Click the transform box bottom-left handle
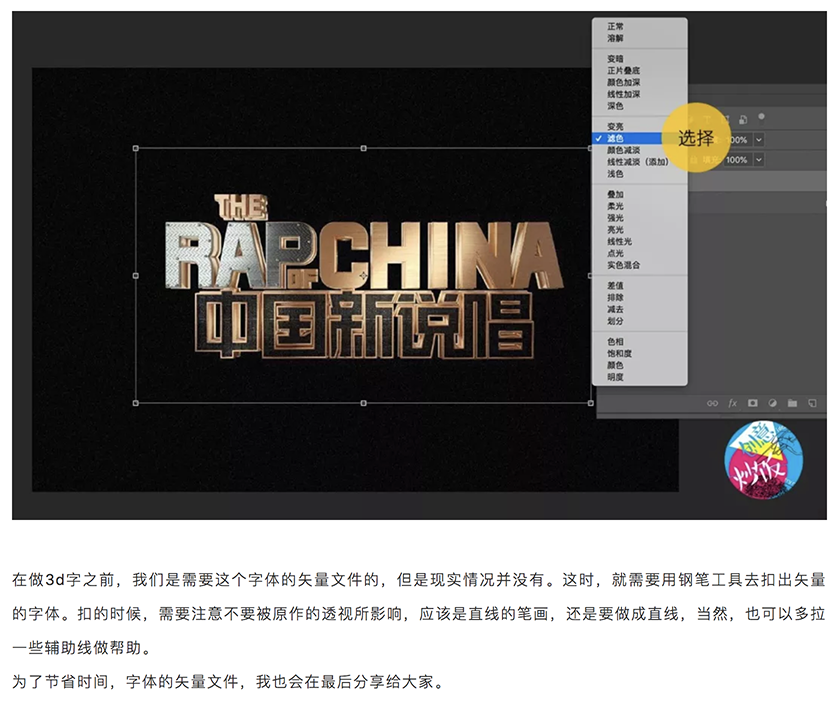 (x=136, y=403)
